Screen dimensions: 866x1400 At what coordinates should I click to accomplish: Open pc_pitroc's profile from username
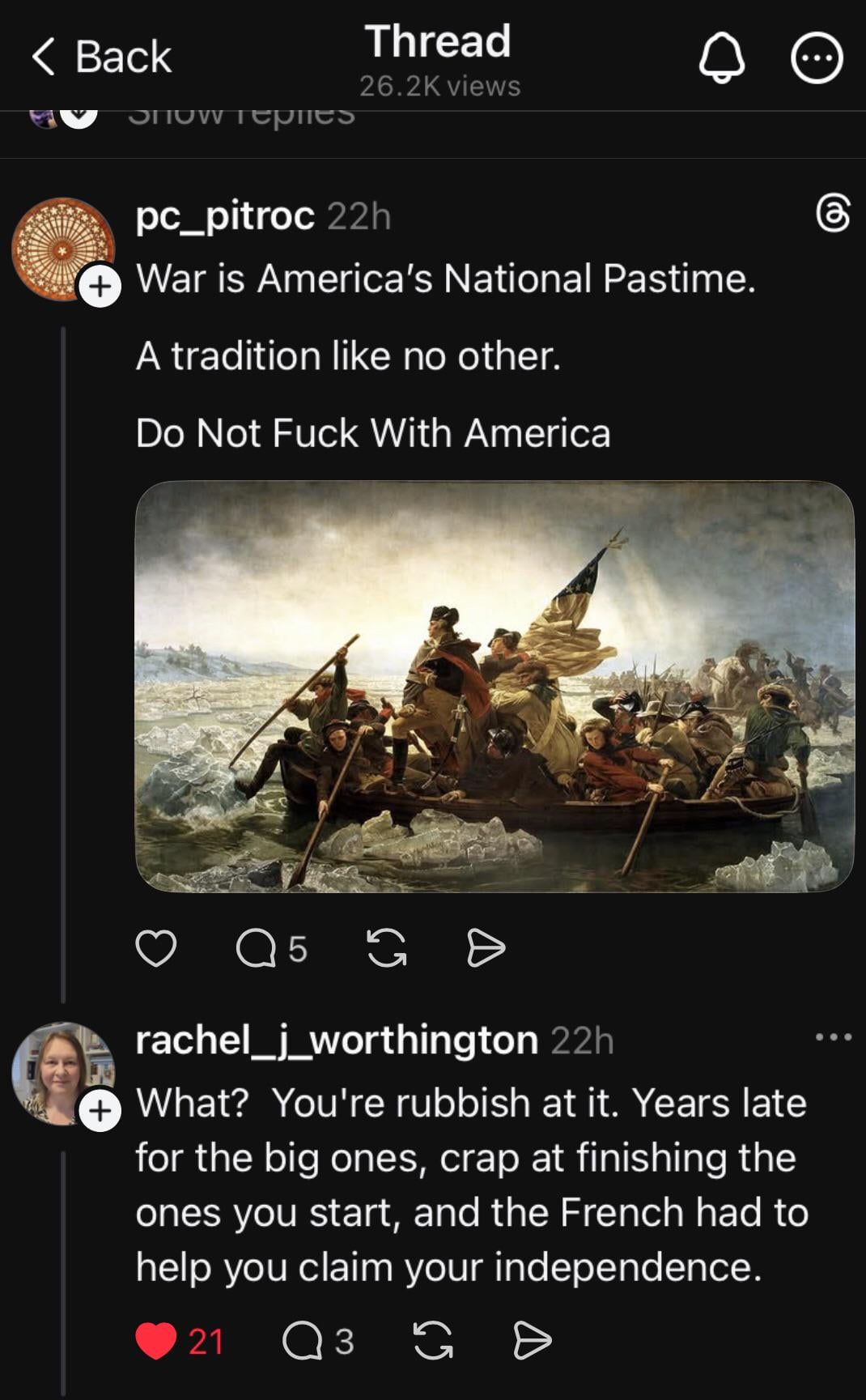[225, 215]
